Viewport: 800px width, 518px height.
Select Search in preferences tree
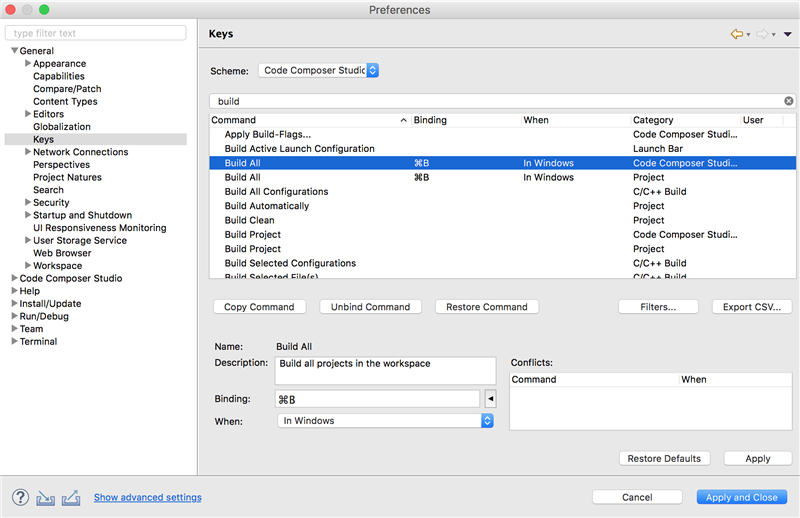48,190
